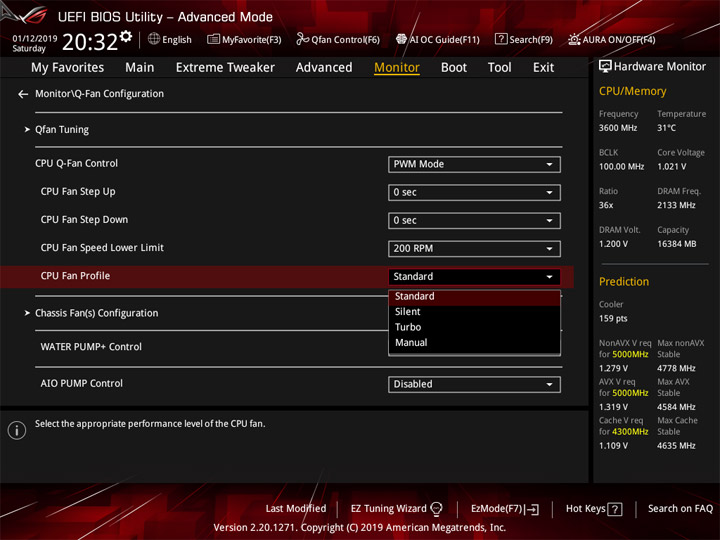
Task: Click the globe language icon
Action: (x=154, y=39)
